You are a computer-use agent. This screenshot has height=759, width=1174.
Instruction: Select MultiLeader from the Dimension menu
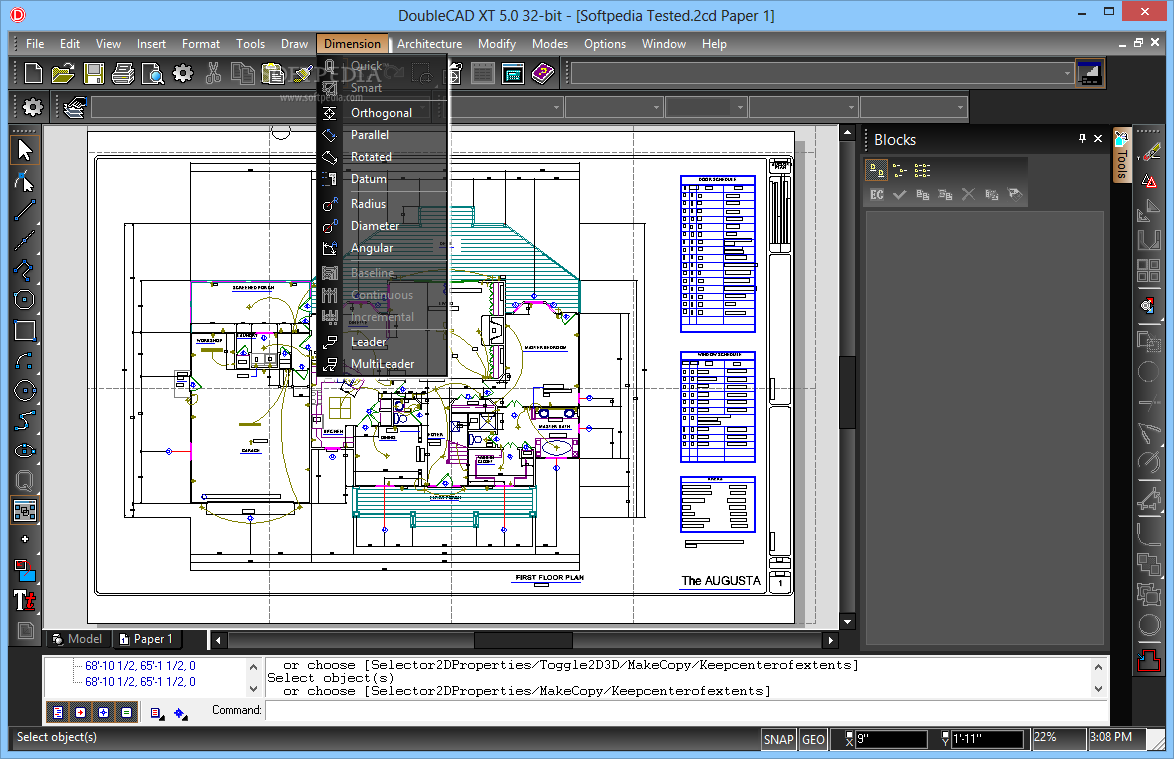click(382, 364)
